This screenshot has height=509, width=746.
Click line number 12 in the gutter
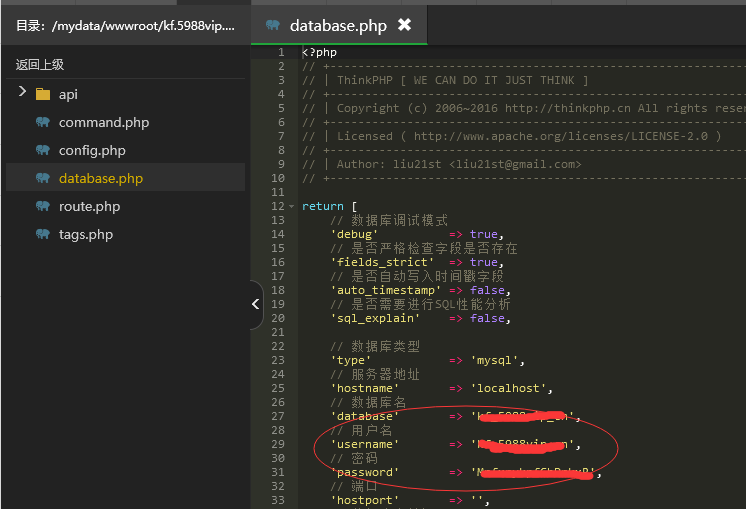click(x=278, y=206)
